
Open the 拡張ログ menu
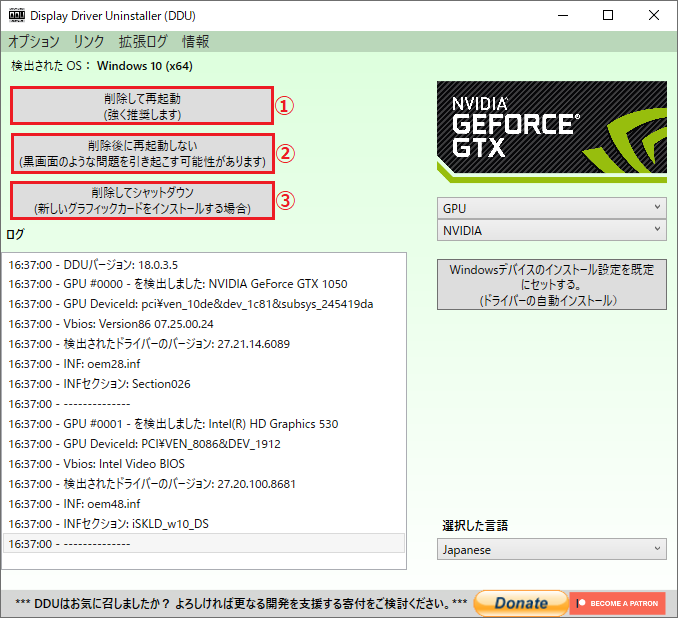pos(143,42)
